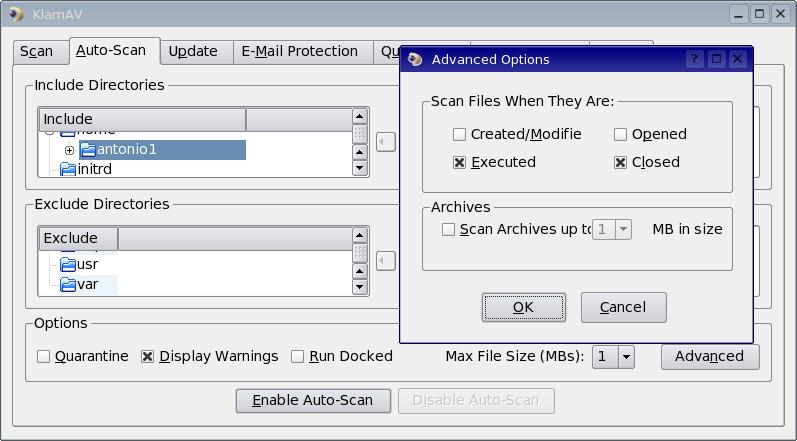
Task: Click left arrow button beside Include list
Action: [386, 142]
